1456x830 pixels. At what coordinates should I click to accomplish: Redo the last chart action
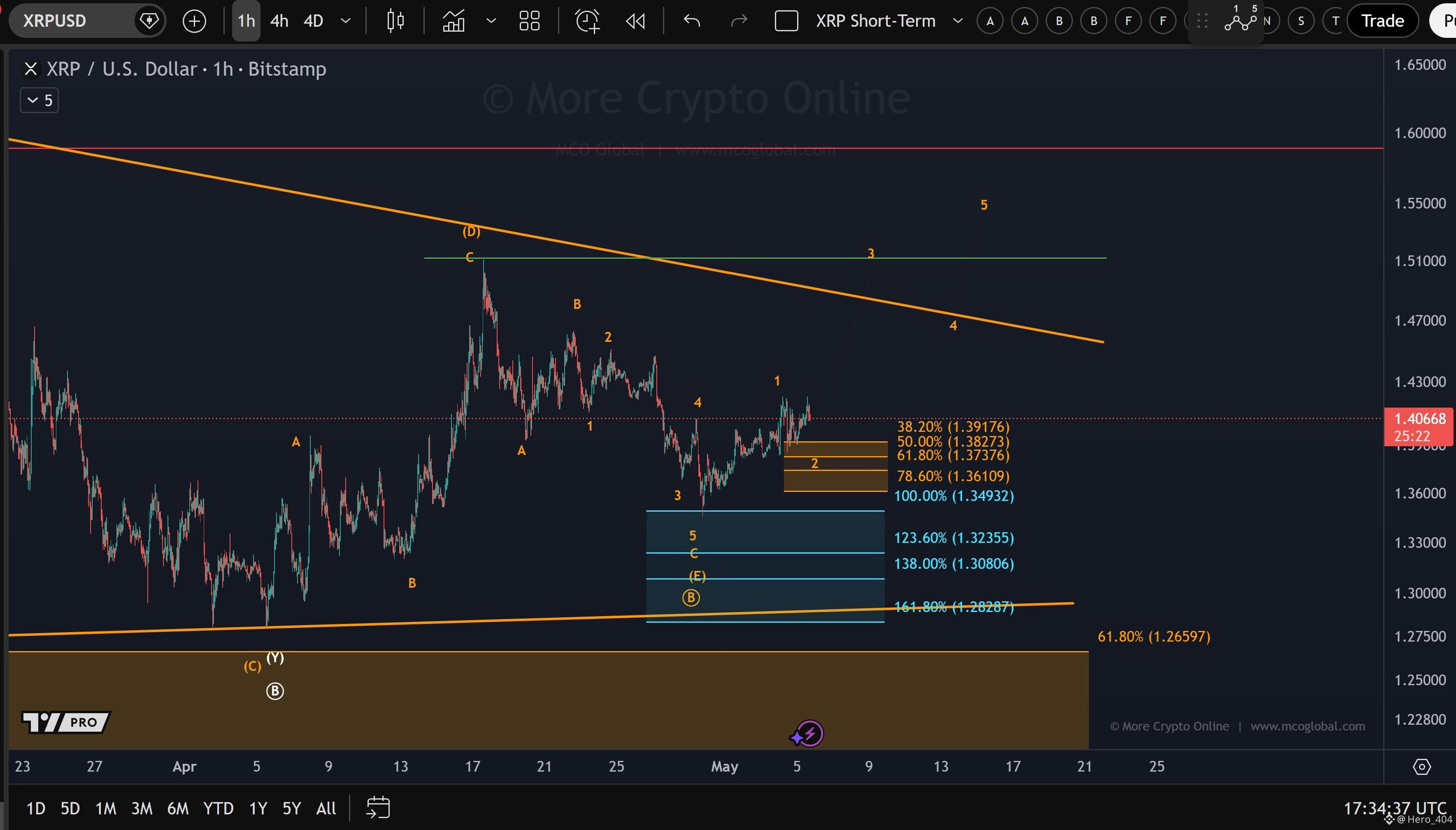(x=739, y=21)
